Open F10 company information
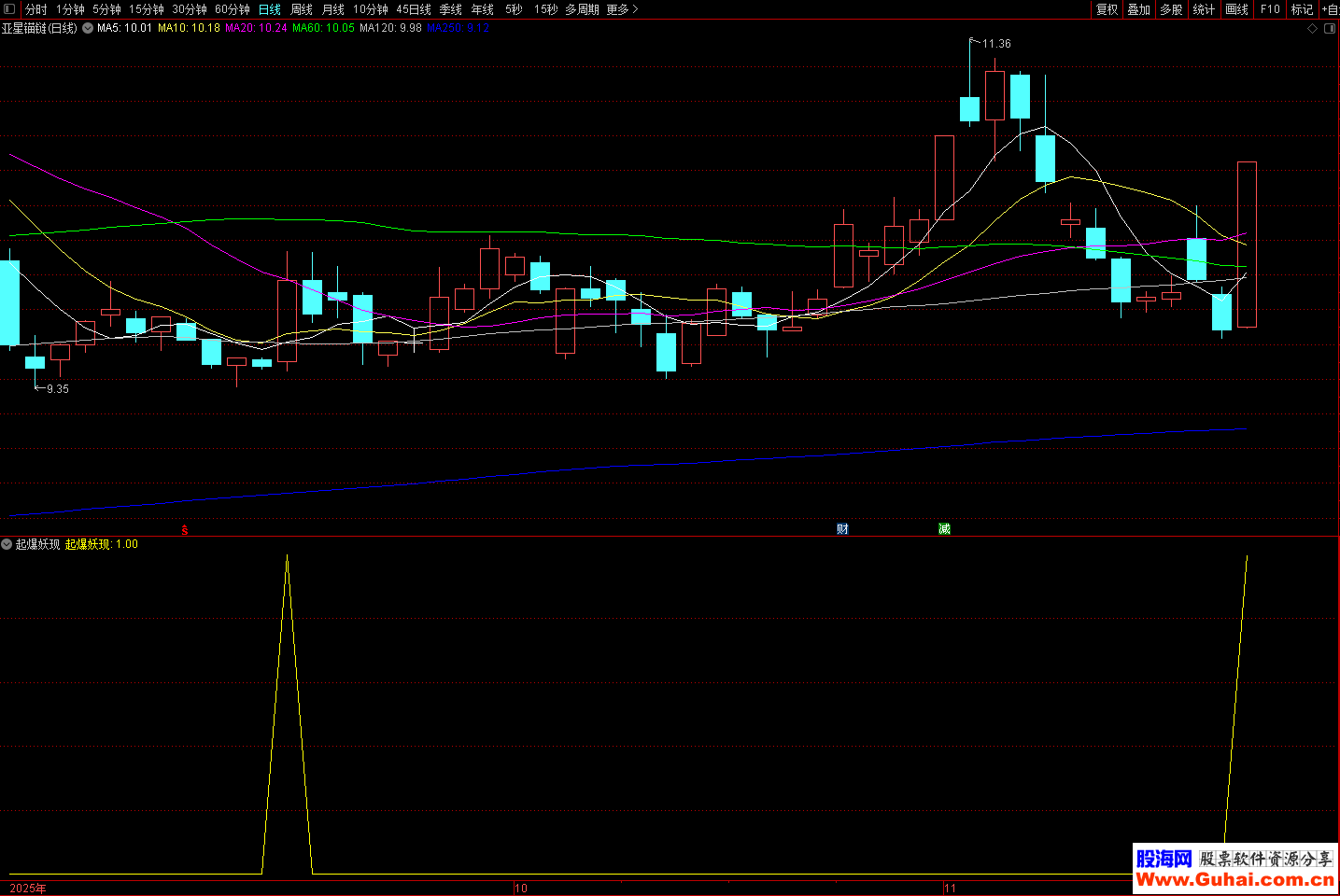The image size is (1340, 896). (x=1270, y=9)
